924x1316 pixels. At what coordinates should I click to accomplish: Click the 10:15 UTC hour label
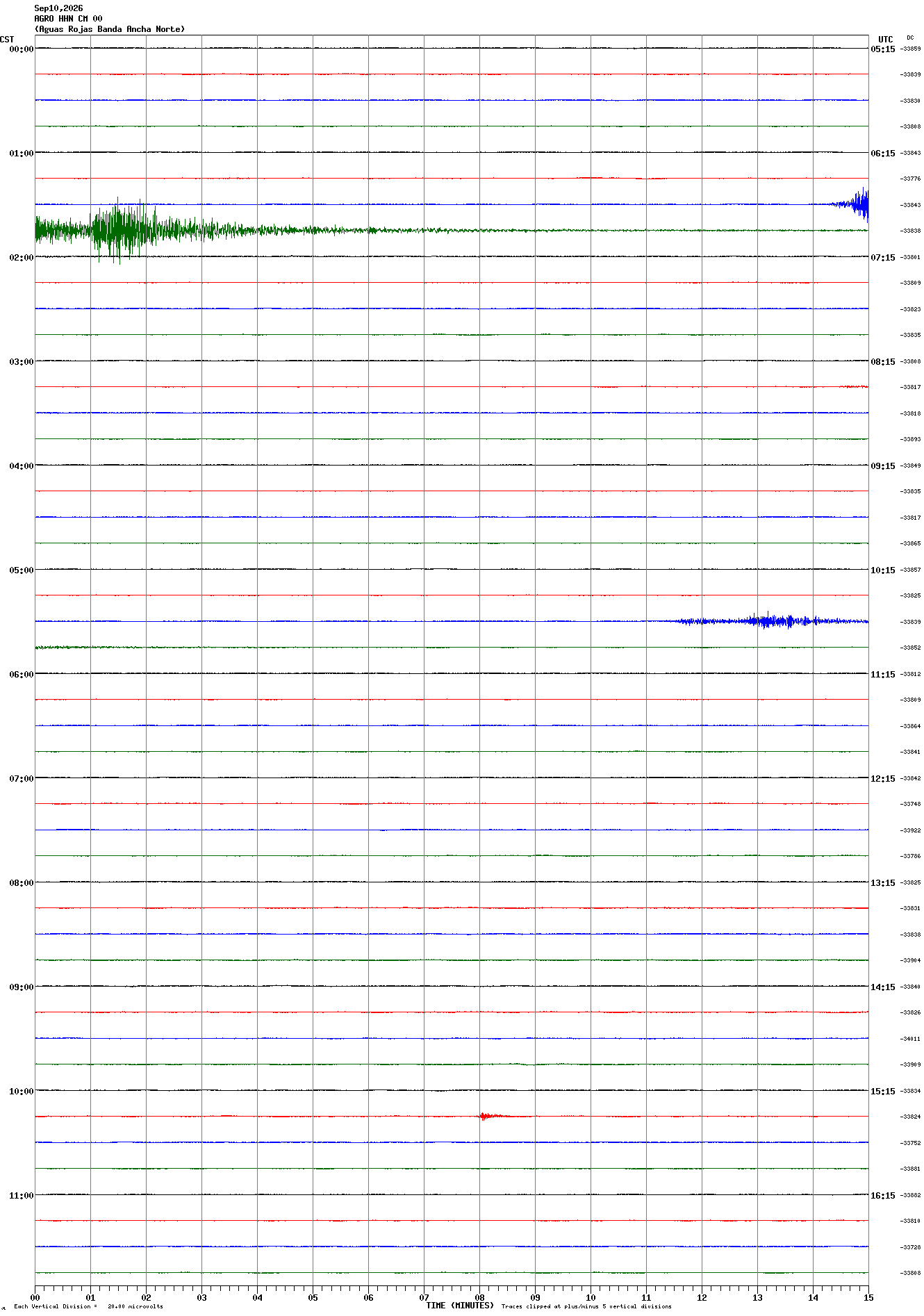[883, 570]
